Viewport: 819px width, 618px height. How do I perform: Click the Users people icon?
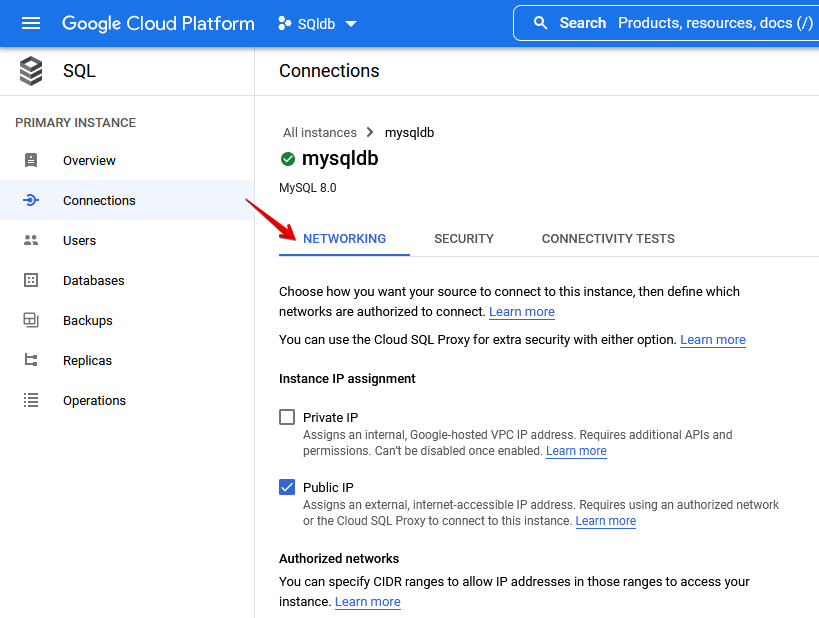coord(31,240)
